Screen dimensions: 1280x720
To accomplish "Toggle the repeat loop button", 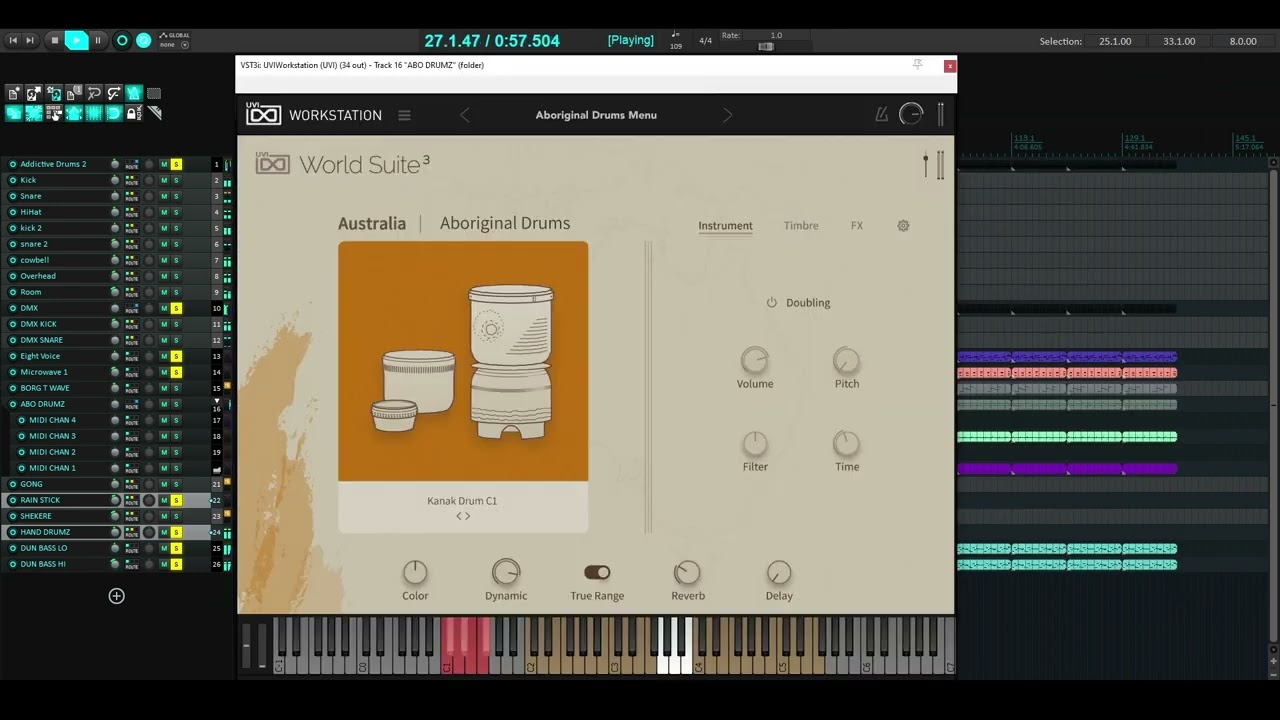I will tap(143, 40).
